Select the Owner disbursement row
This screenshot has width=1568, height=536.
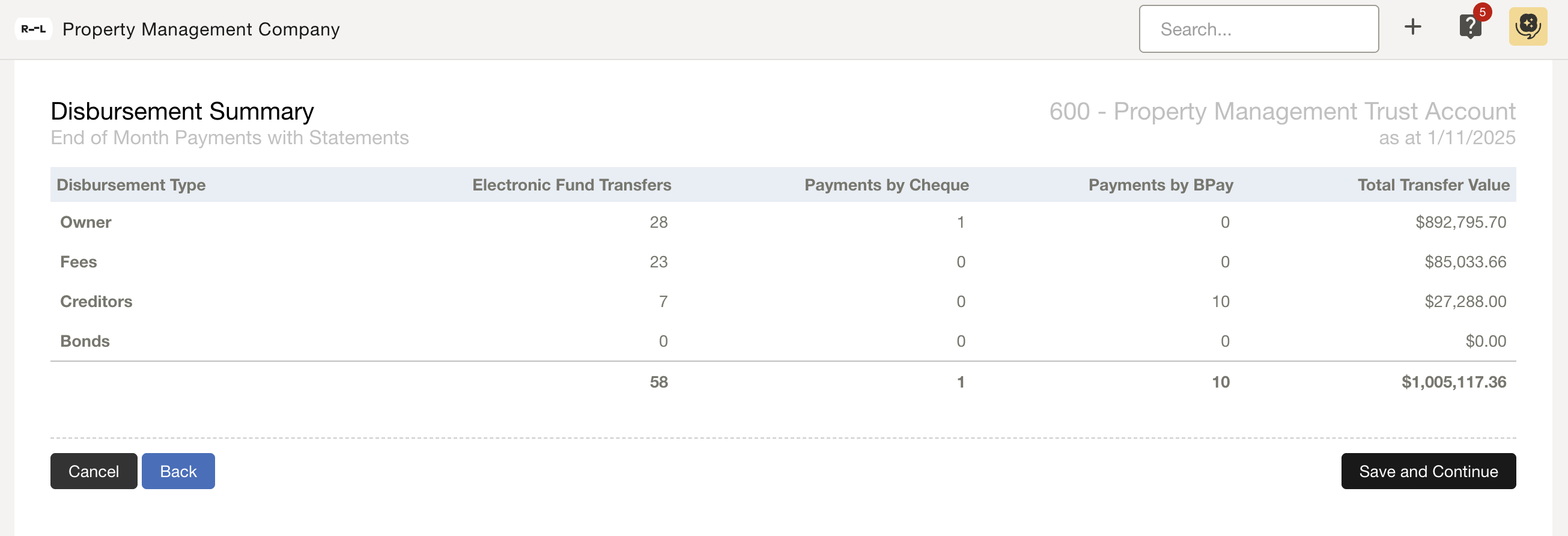[x=85, y=222]
